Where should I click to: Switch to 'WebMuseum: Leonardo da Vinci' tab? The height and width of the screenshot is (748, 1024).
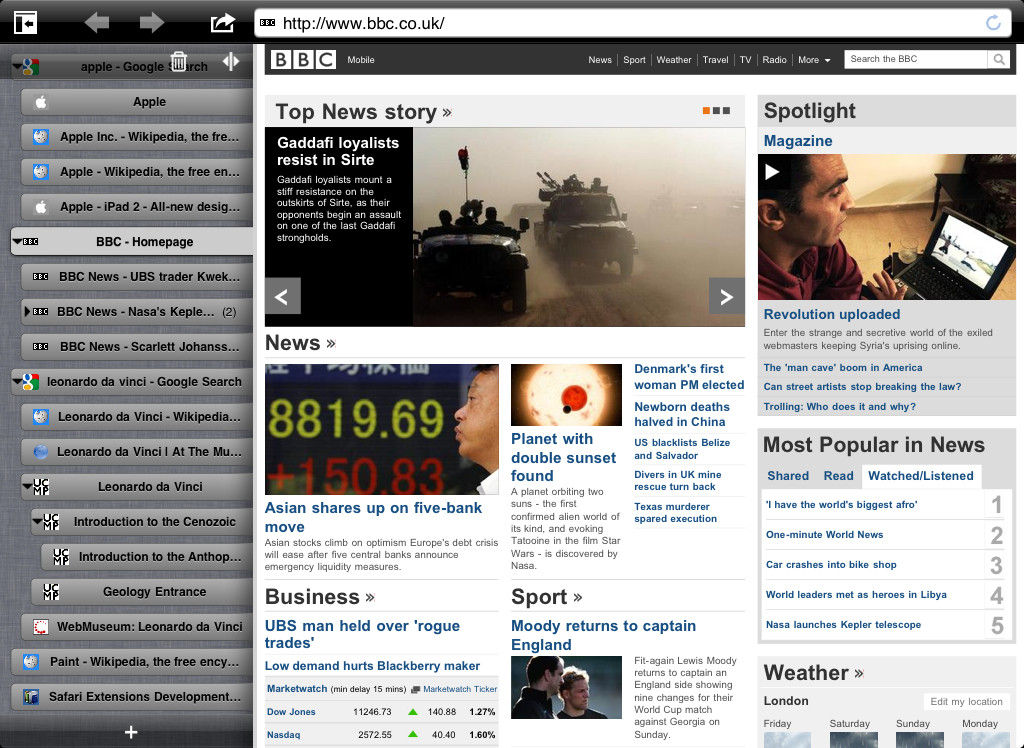pyautogui.click(x=137, y=627)
